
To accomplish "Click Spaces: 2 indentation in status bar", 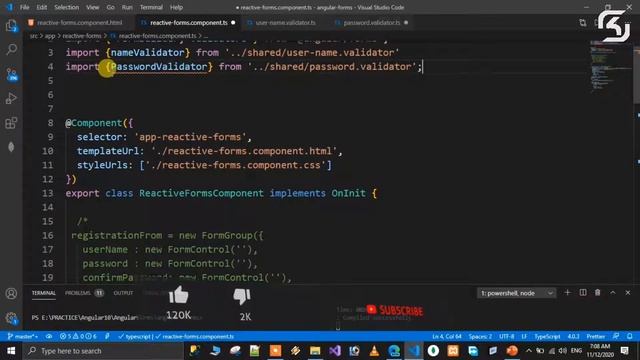I will [x=480, y=336].
